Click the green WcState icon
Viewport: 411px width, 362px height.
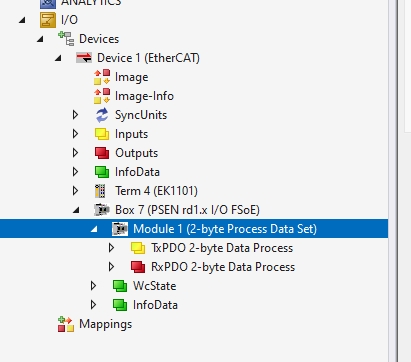(x=120, y=286)
